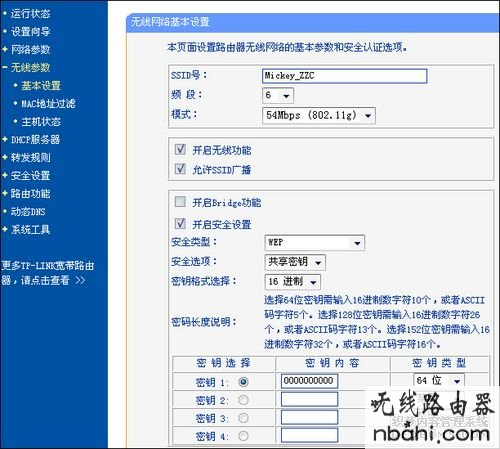Toggle 开启无线功能 checkbox

pyautogui.click(x=180, y=149)
